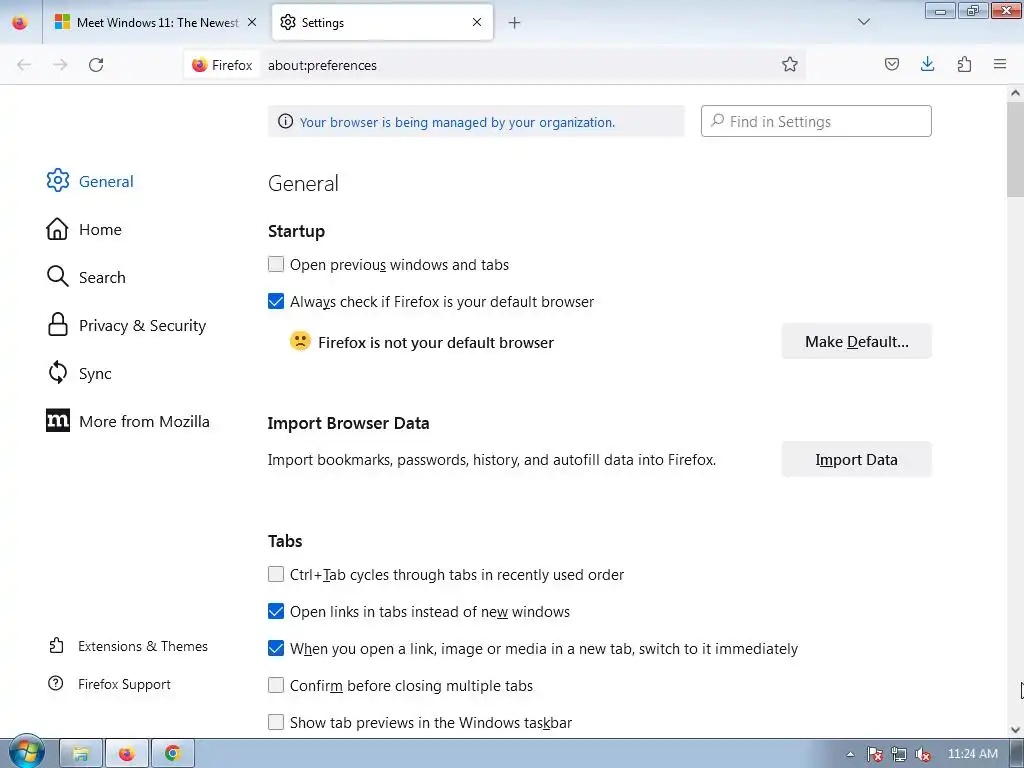Open the Sync settings category
Image resolution: width=1024 pixels, height=768 pixels.
coord(79,373)
